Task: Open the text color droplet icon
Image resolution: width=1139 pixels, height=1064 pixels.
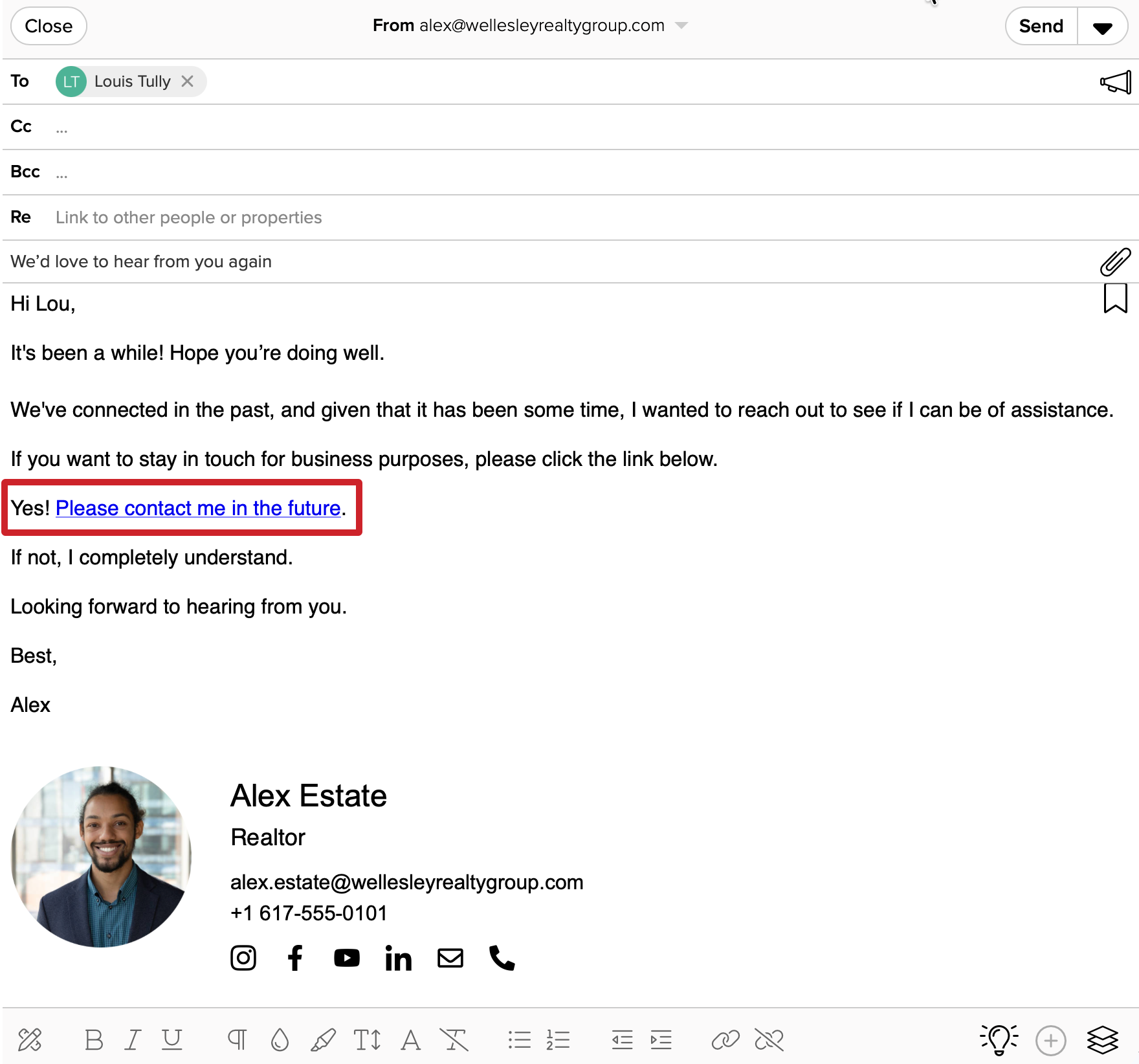Action: click(x=280, y=1040)
